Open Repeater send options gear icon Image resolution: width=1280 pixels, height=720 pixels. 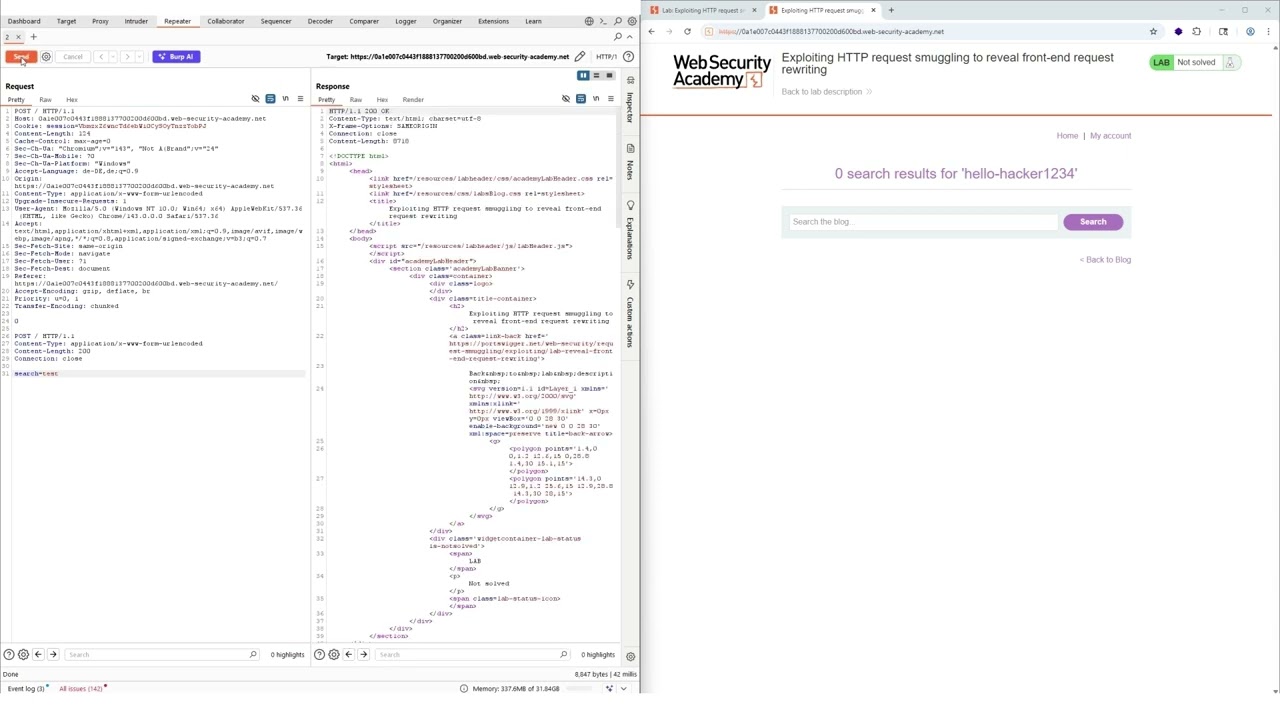click(46, 57)
